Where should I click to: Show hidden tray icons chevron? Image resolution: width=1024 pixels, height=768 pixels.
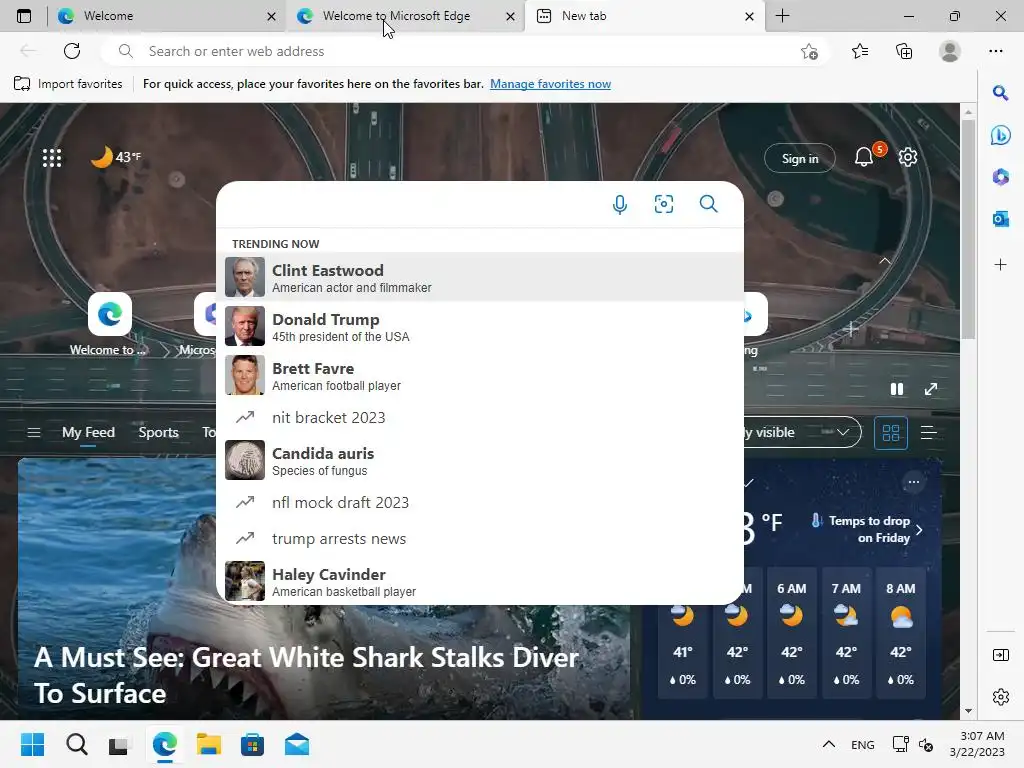point(828,744)
